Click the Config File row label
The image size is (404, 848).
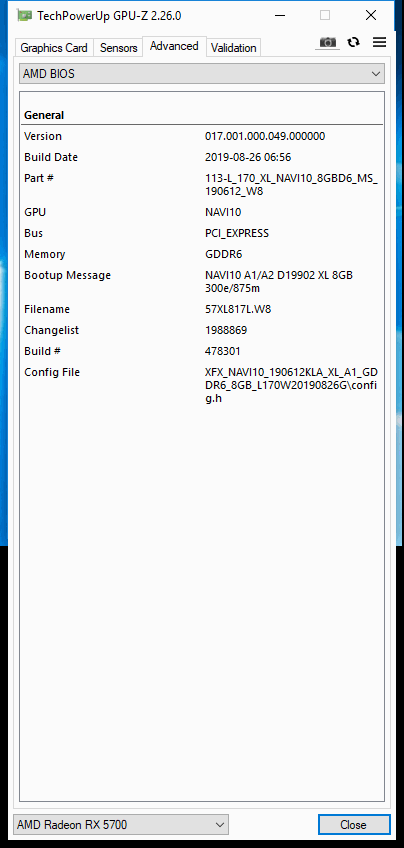(x=52, y=373)
